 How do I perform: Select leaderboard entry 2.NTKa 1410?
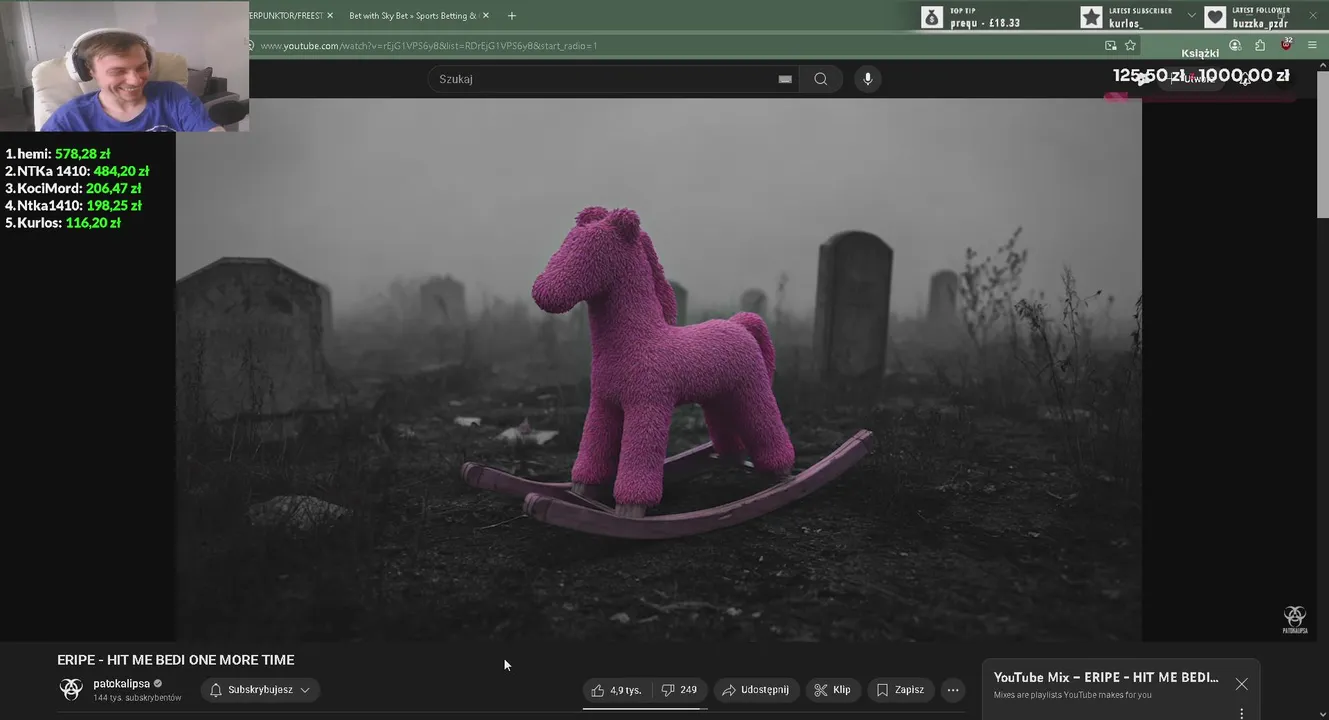(x=77, y=171)
